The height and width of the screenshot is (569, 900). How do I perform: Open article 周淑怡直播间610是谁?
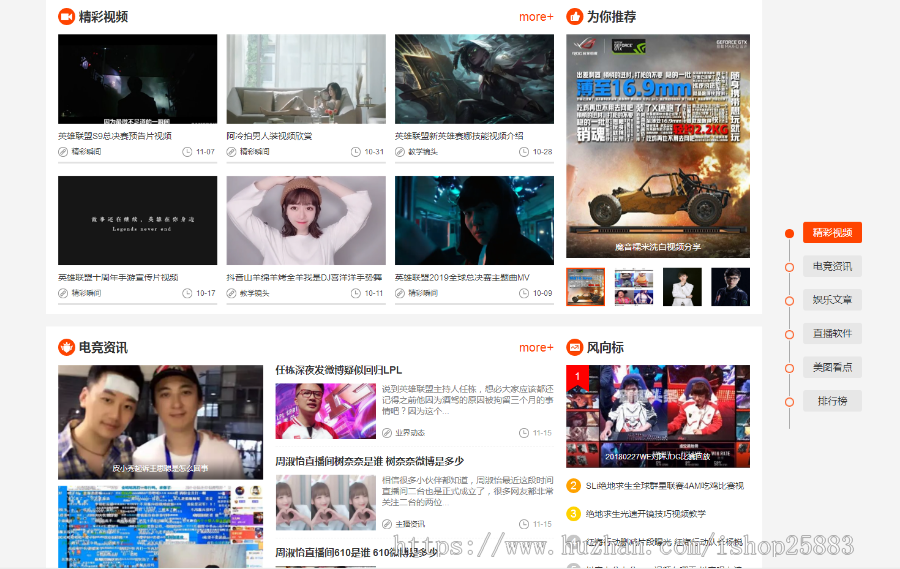coord(356,552)
